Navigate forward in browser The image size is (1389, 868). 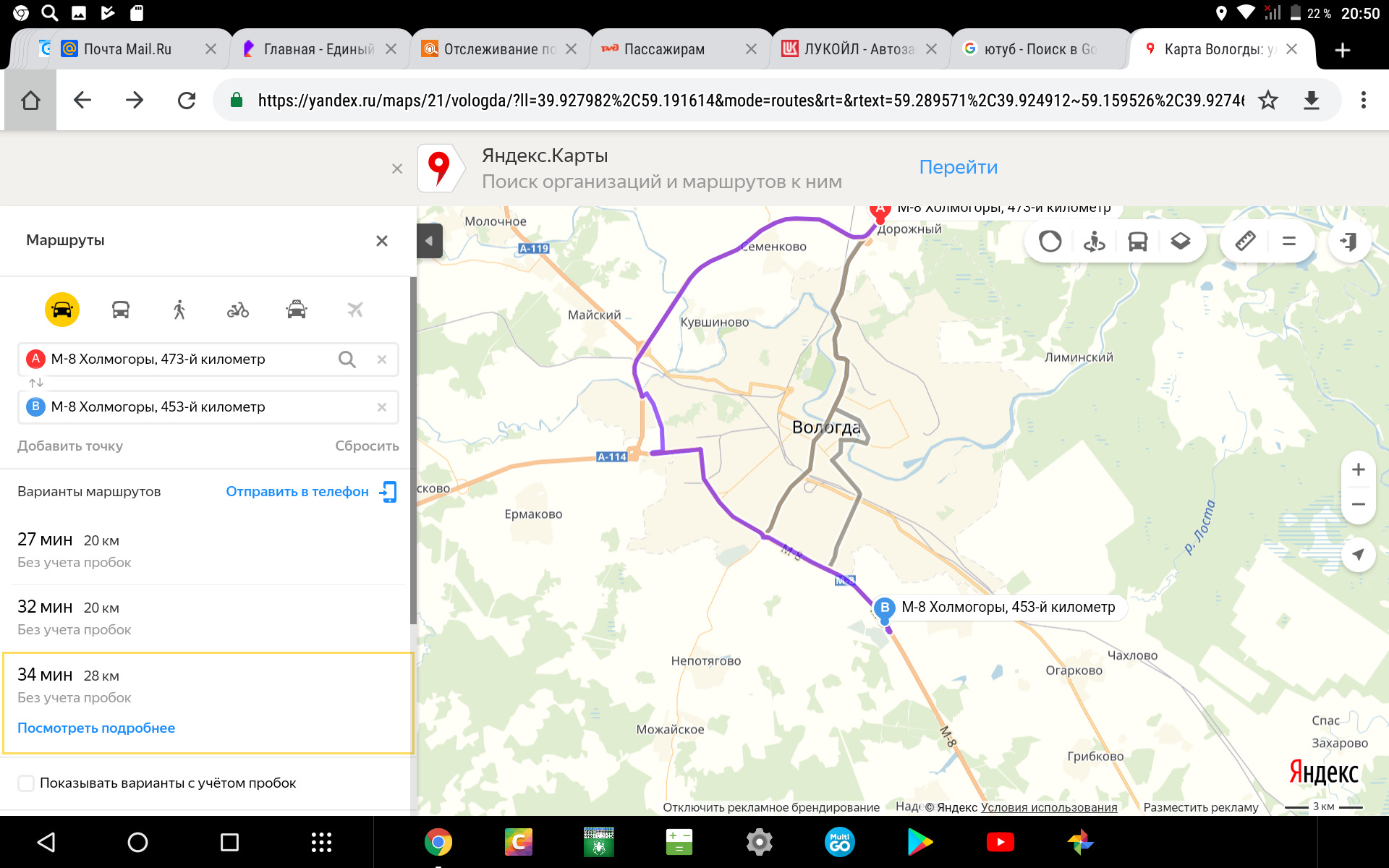click(135, 100)
